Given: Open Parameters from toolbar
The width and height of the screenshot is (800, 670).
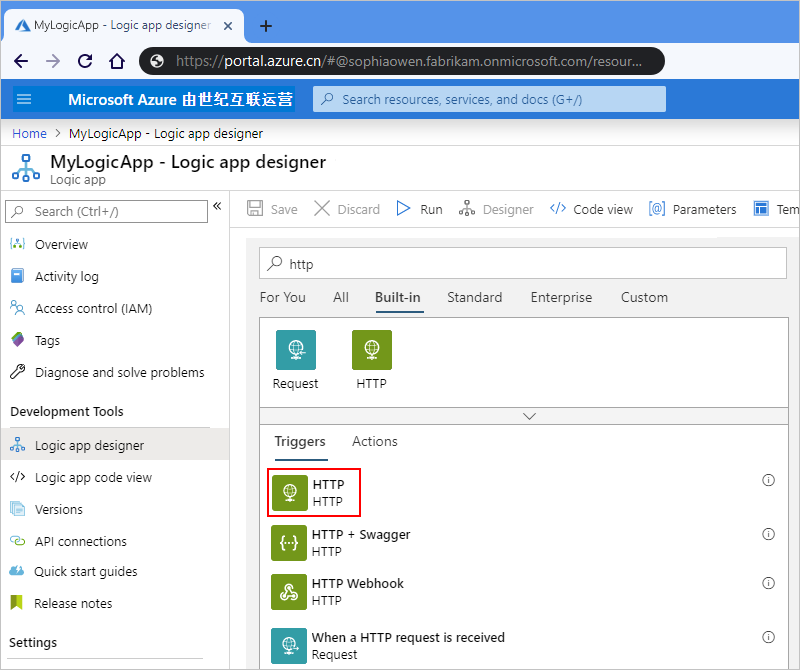Looking at the screenshot, I should pos(692,209).
